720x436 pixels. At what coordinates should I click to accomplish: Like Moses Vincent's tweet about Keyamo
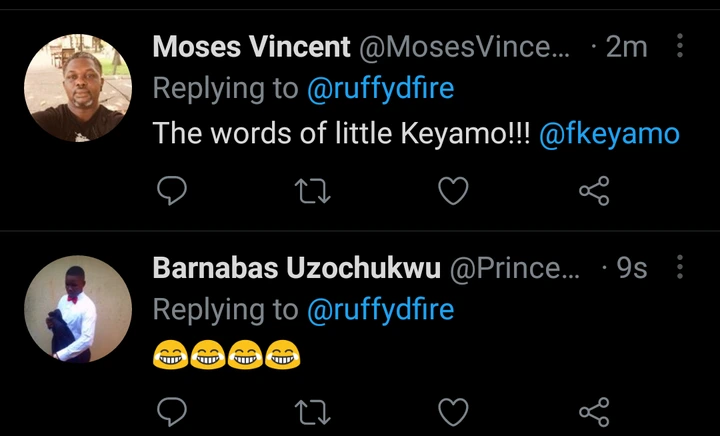tap(453, 190)
